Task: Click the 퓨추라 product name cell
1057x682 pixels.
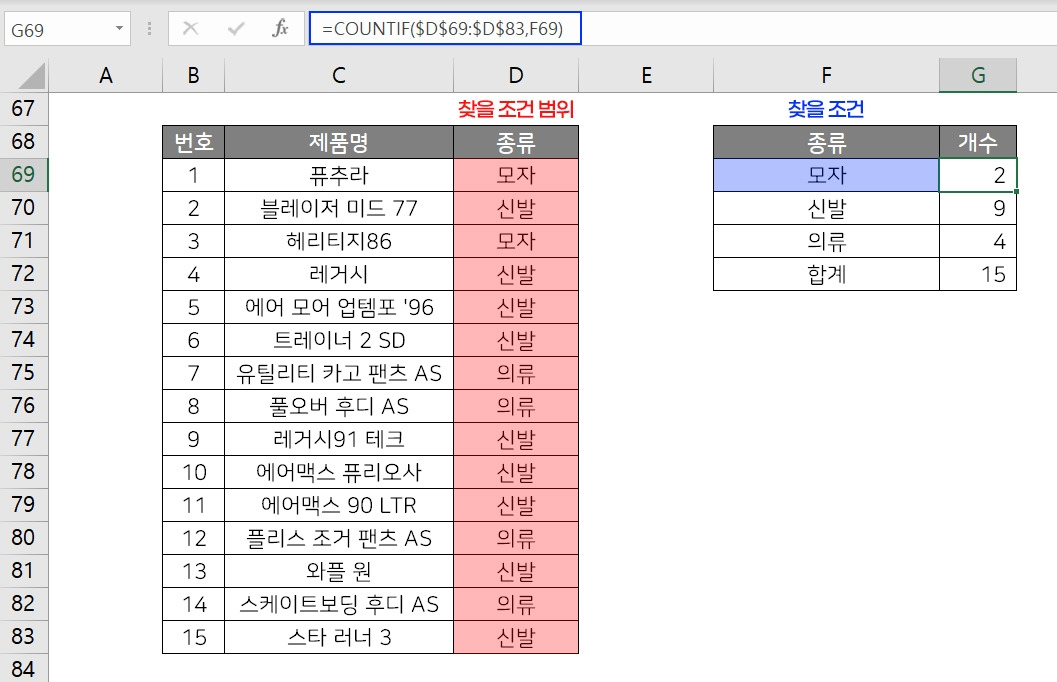Action: point(338,175)
